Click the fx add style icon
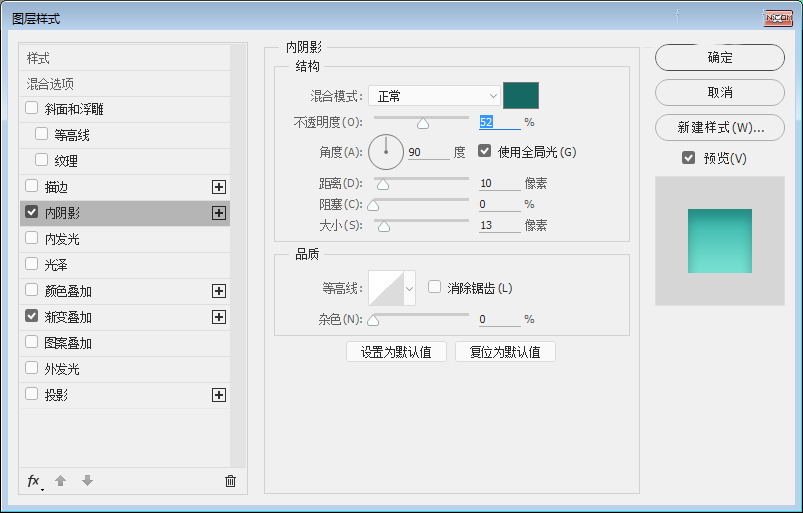This screenshot has width=803, height=513. [x=34, y=481]
